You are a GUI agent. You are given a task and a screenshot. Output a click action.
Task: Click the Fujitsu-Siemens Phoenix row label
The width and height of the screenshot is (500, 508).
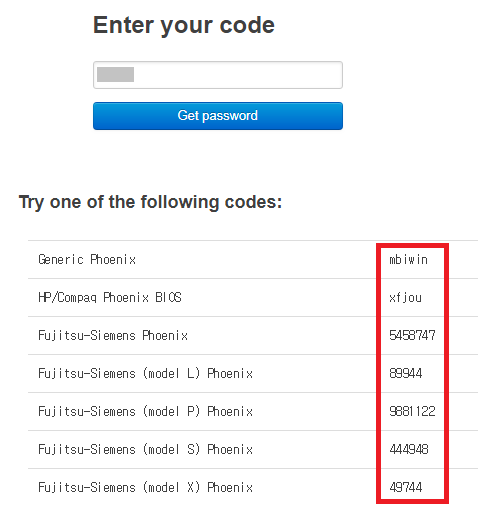pos(113,335)
